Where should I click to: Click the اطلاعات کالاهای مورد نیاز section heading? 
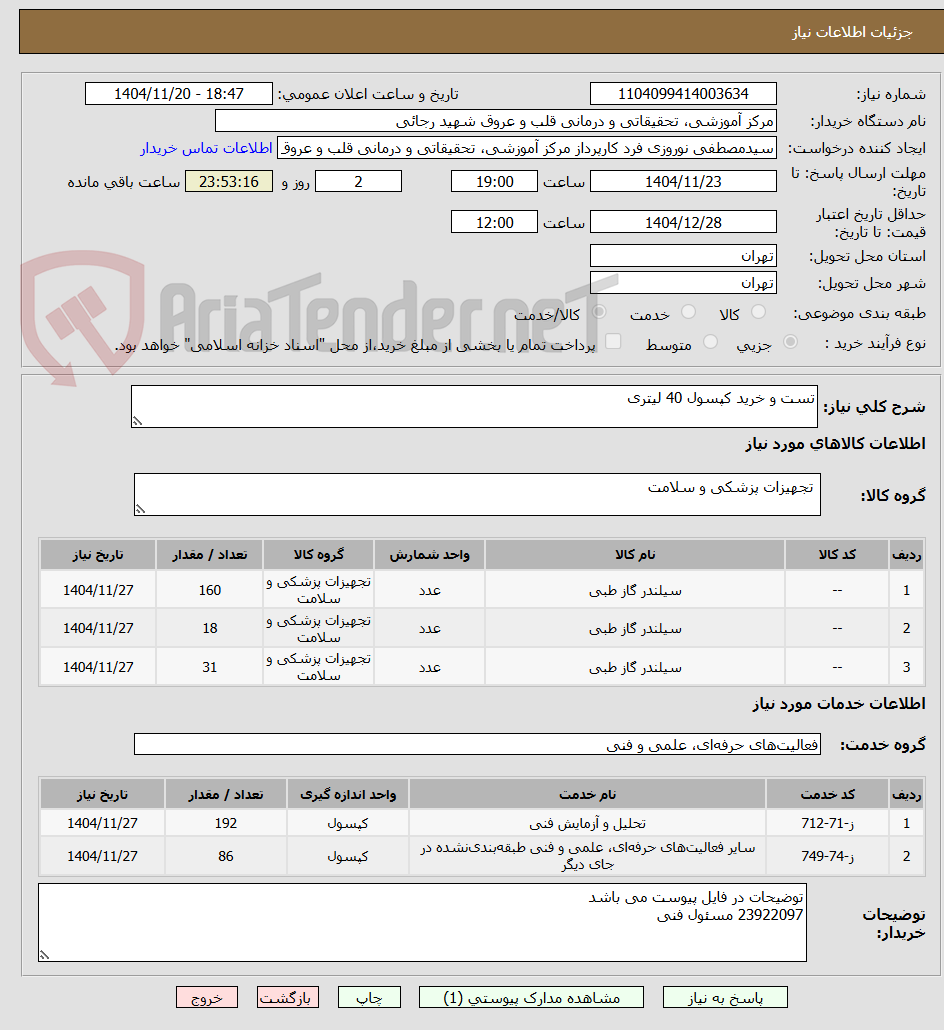pyautogui.click(x=835, y=444)
